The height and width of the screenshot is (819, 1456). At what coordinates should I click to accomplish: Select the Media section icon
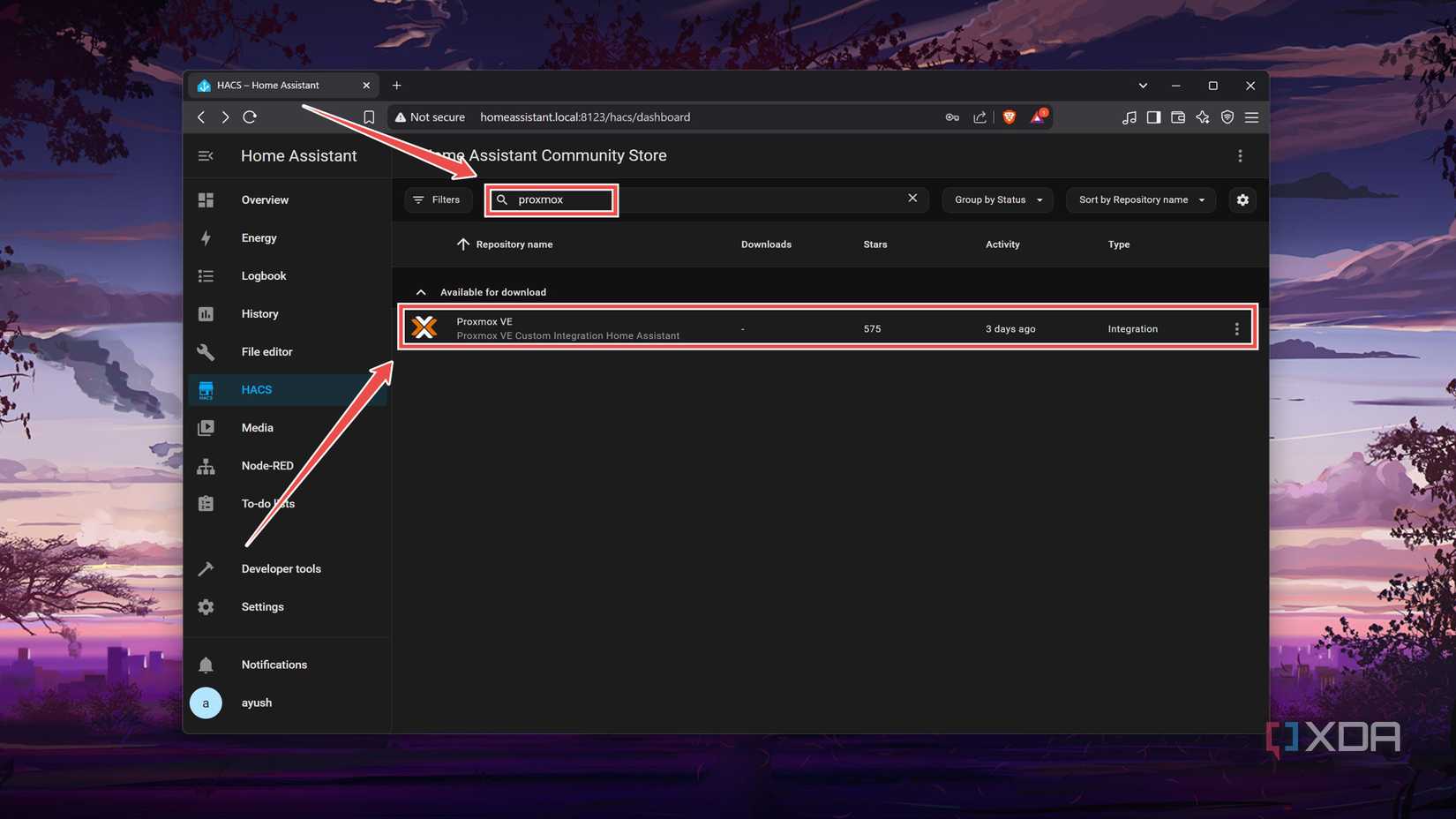coord(206,427)
